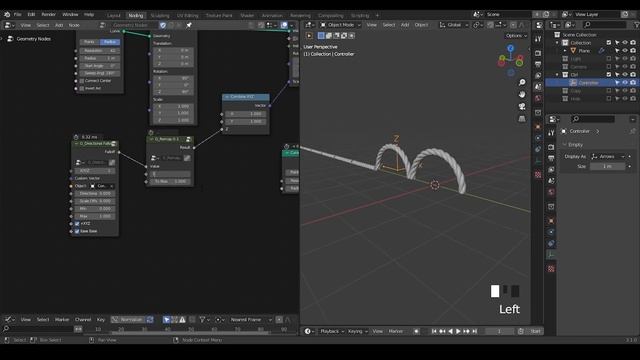Edit the current frame number field
Screen dimensions: 640x360
click(499, 331)
